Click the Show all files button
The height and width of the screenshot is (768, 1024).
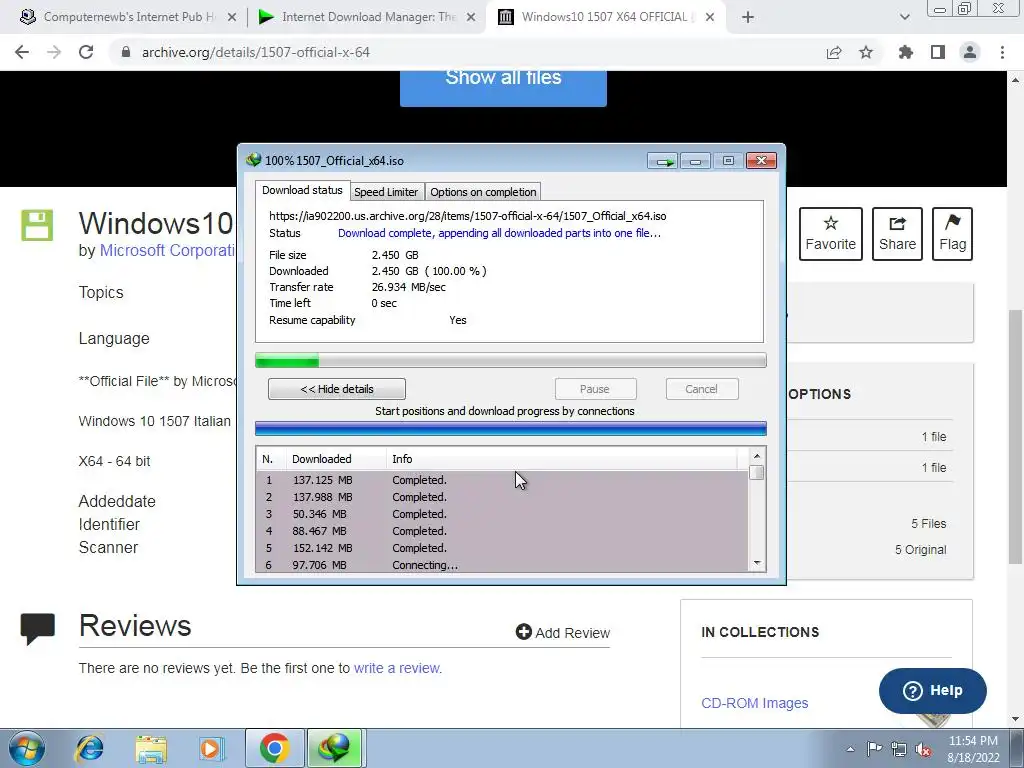[x=504, y=86]
